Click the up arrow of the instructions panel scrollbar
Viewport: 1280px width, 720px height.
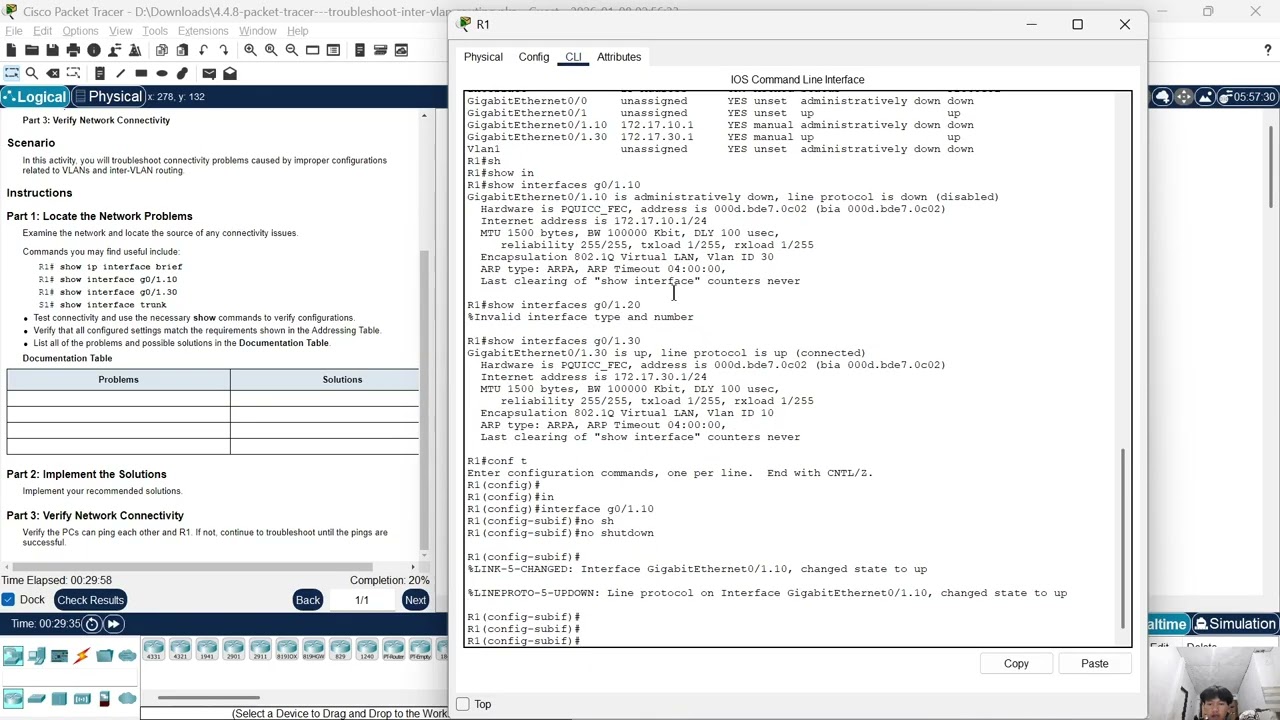(x=424, y=117)
